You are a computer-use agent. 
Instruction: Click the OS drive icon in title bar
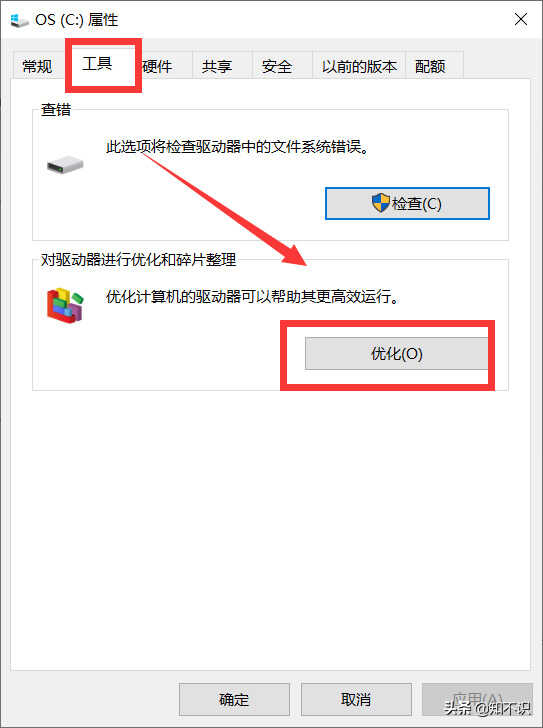19,20
